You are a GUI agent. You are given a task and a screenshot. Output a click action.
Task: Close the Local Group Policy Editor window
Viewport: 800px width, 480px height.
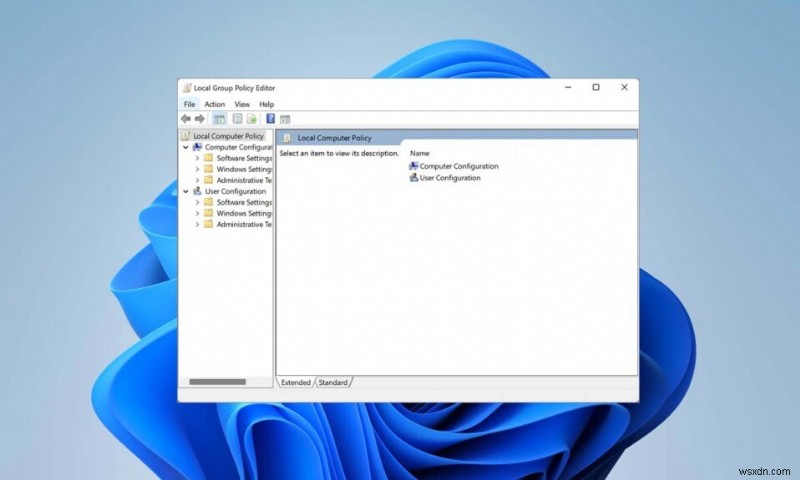pyautogui.click(x=624, y=87)
